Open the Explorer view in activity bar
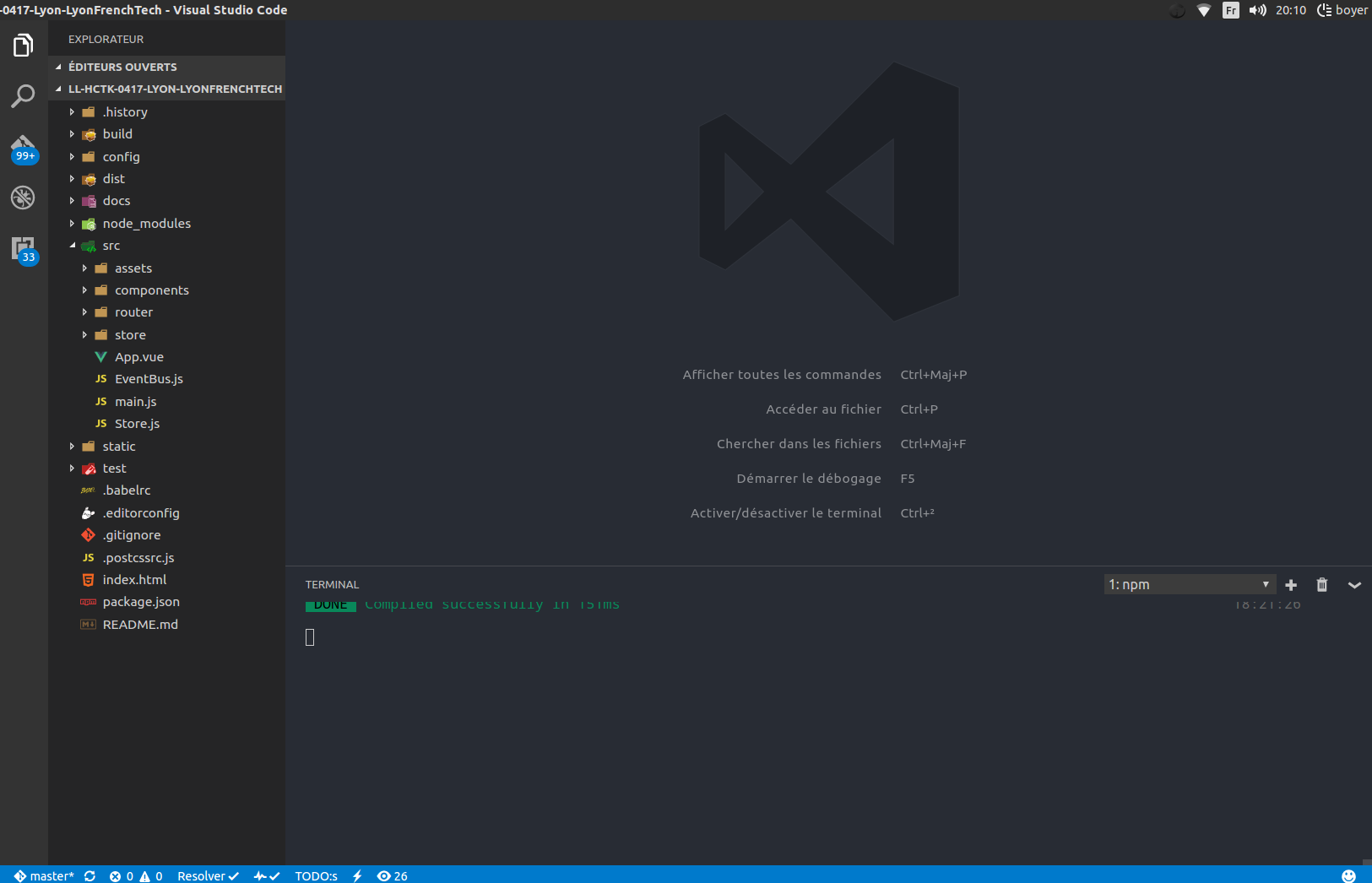Screen dimensions: 1372x883 point(24,45)
